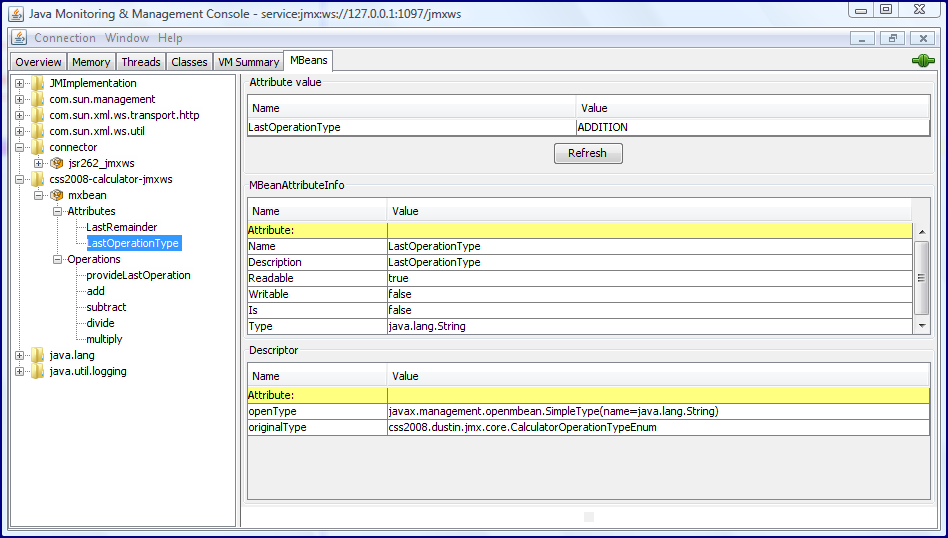Select the add operation
948x538 pixels.
coord(96,291)
